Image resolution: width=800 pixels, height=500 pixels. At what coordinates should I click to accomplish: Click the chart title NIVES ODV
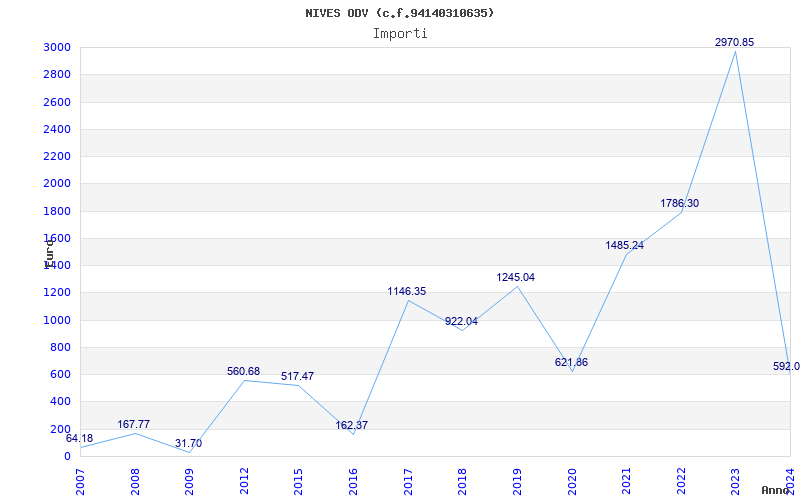(x=399, y=13)
